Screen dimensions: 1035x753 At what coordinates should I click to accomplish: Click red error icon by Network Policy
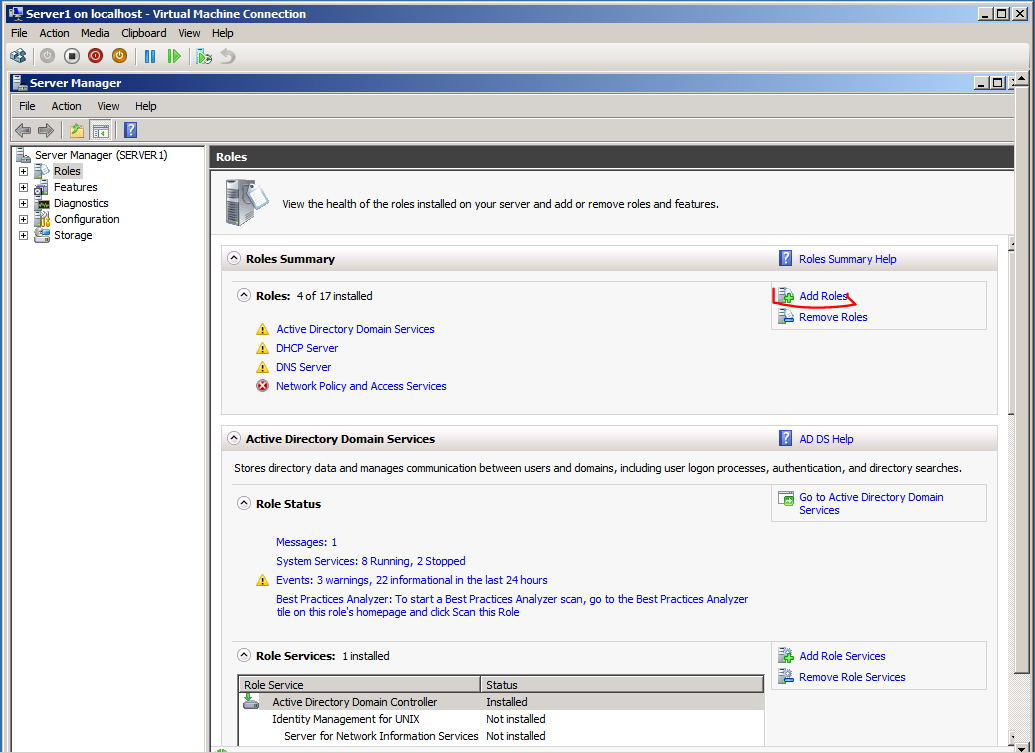click(x=263, y=385)
